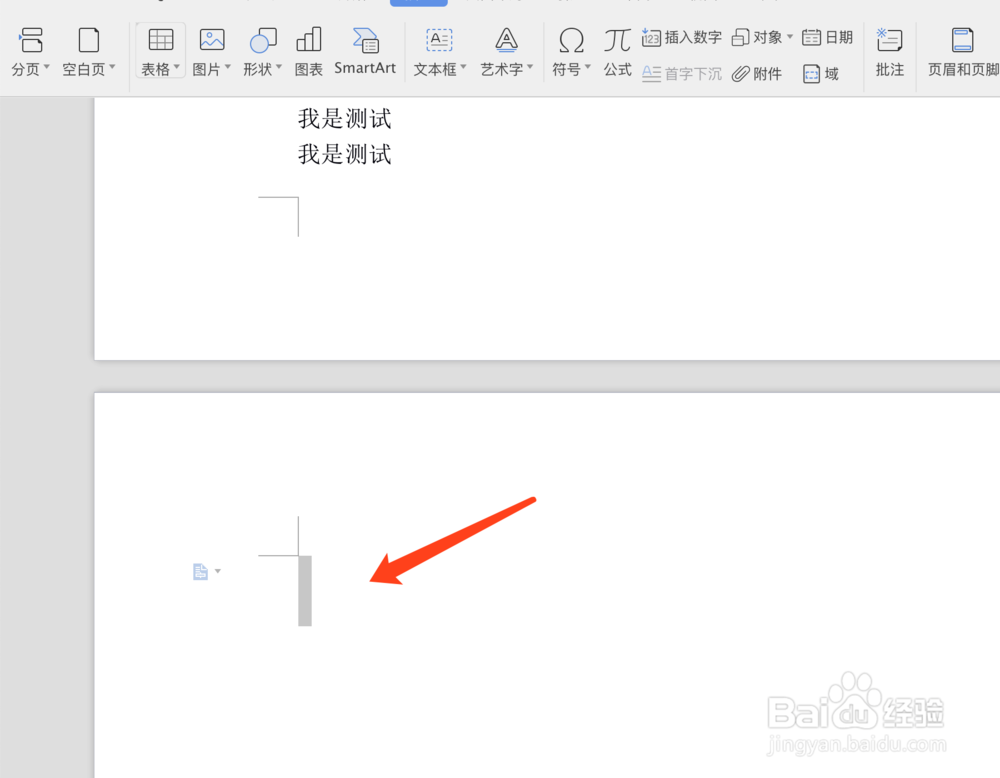Click 插入数字 to insert numbers
Screen dimensions: 1000x778
tap(681, 37)
